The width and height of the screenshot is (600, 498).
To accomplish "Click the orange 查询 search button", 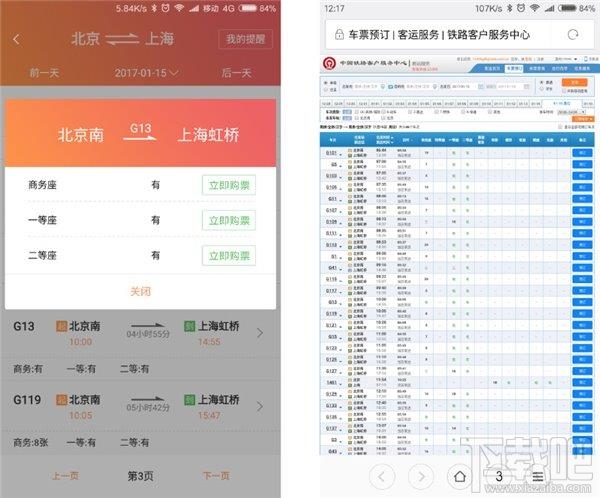I will (574, 82).
